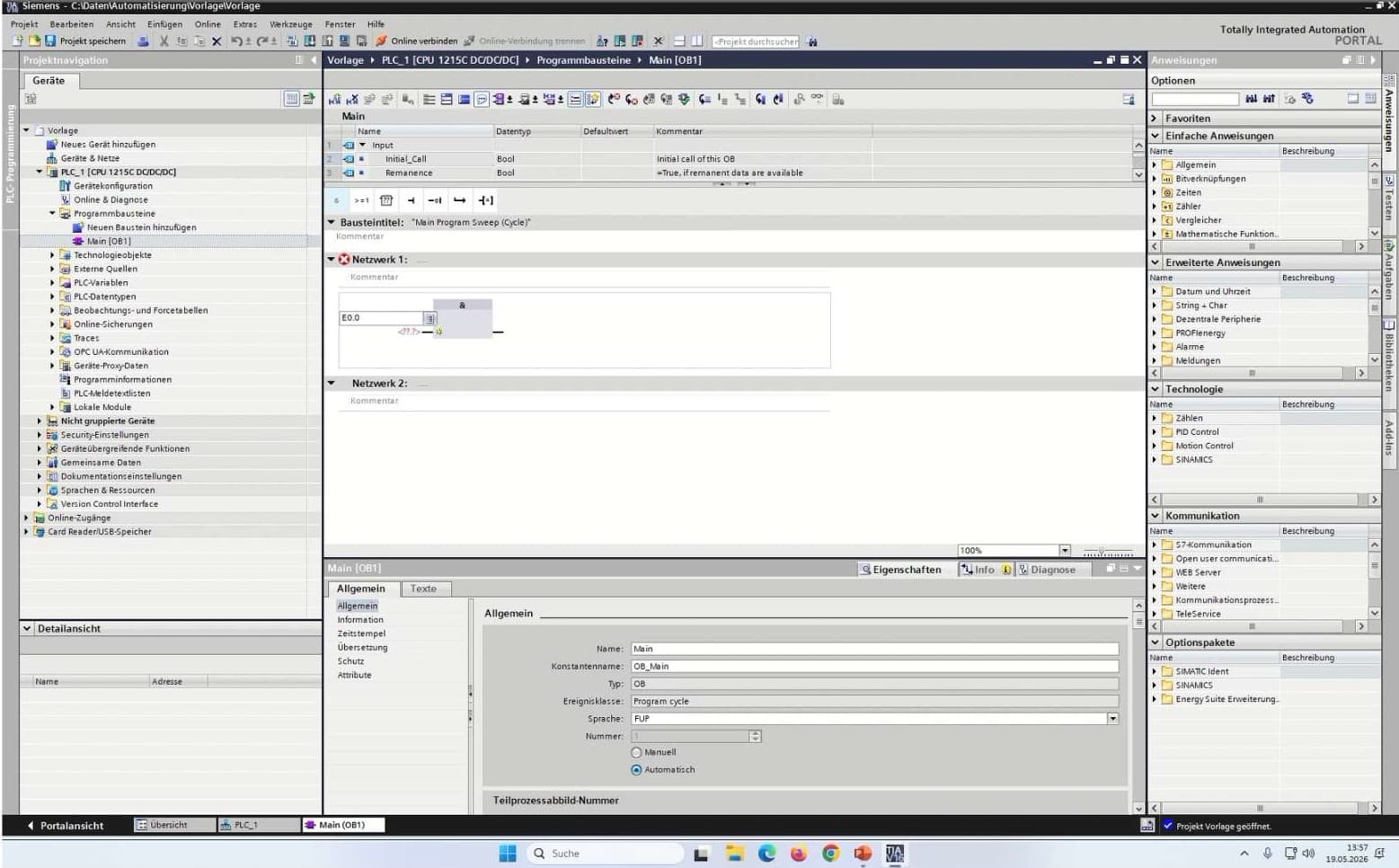Collapse the Einfache Anweisungen pane

coord(1156,136)
